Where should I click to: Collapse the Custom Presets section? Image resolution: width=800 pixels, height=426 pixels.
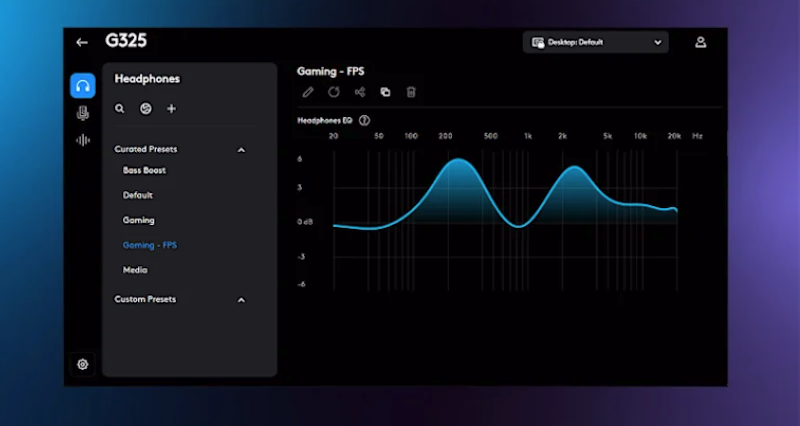pyautogui.click(x=241, y=299)
